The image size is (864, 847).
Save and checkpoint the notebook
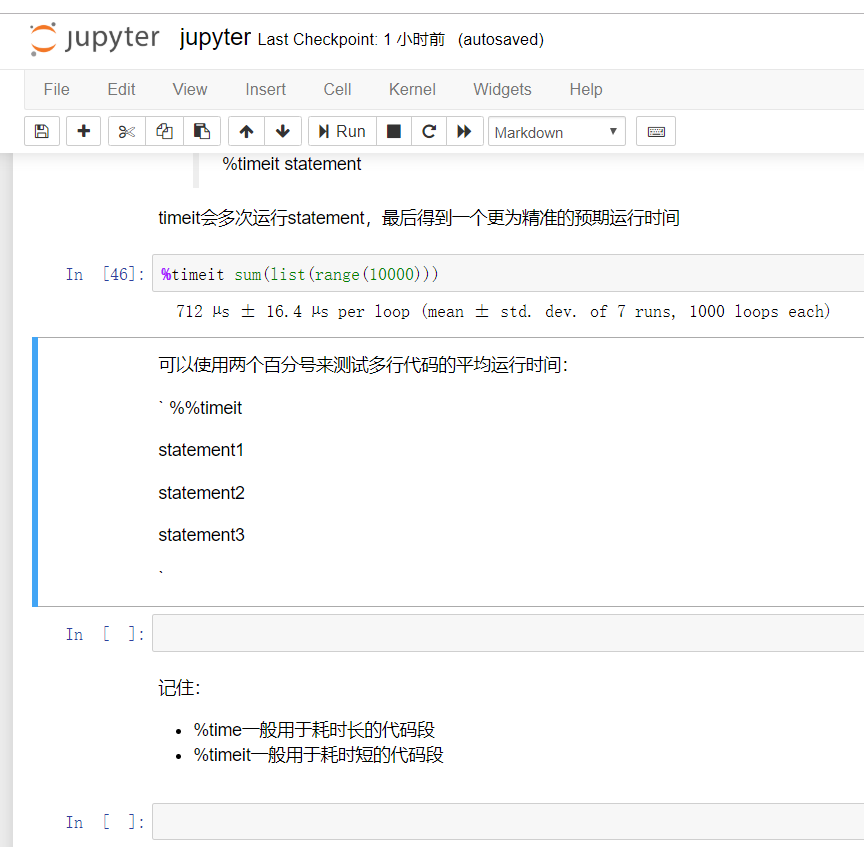pos(42,131)
